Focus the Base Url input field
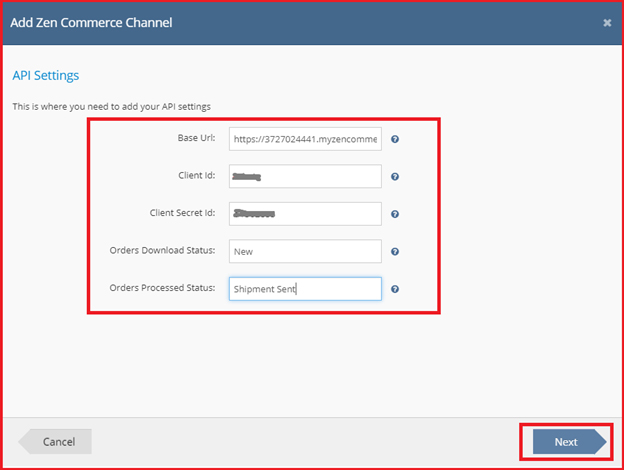This screenshot has width=624, height=470. (305, 139)
